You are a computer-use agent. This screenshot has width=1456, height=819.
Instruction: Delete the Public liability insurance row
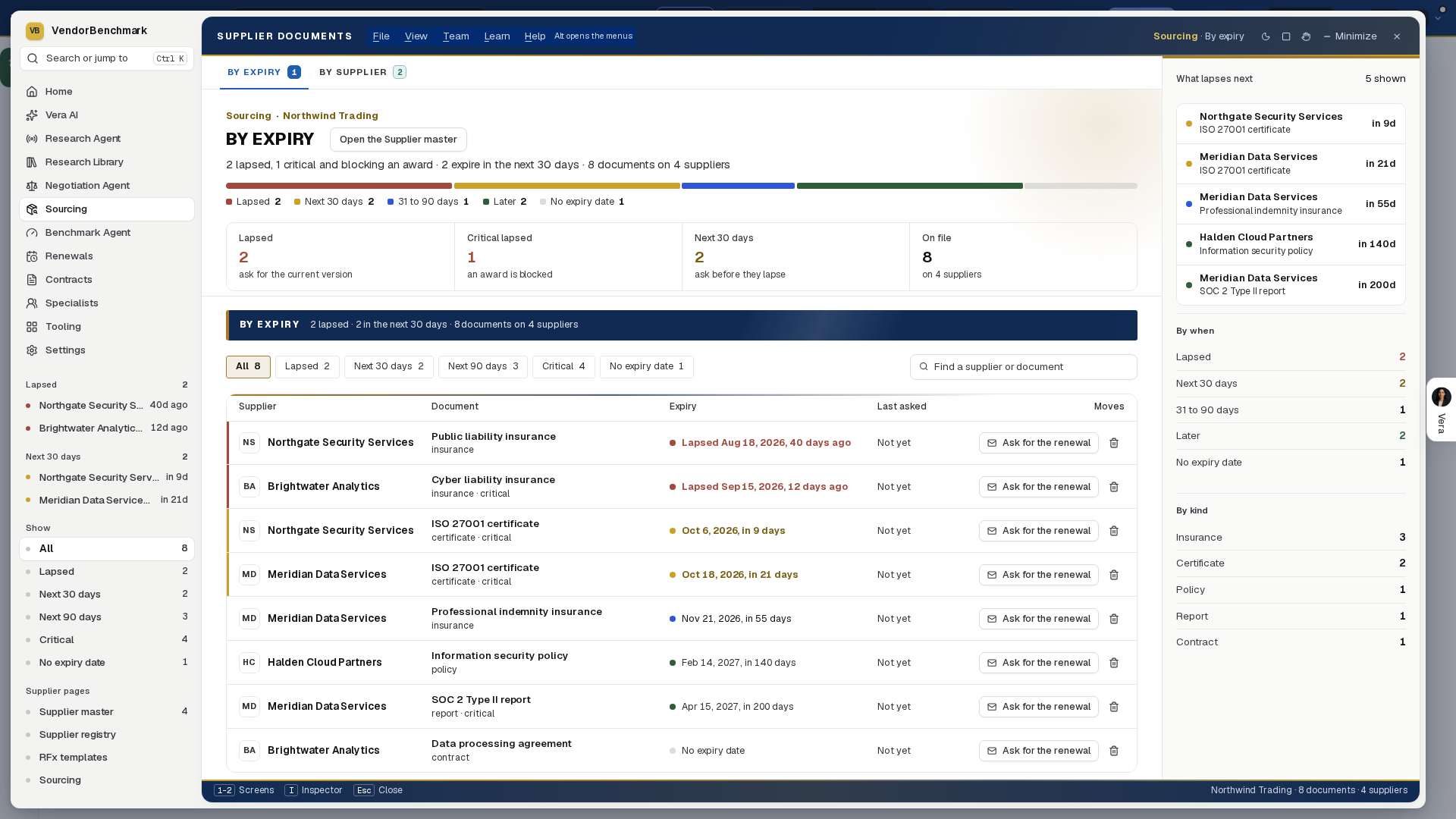pyautogui.click(x=1114, y=443)
